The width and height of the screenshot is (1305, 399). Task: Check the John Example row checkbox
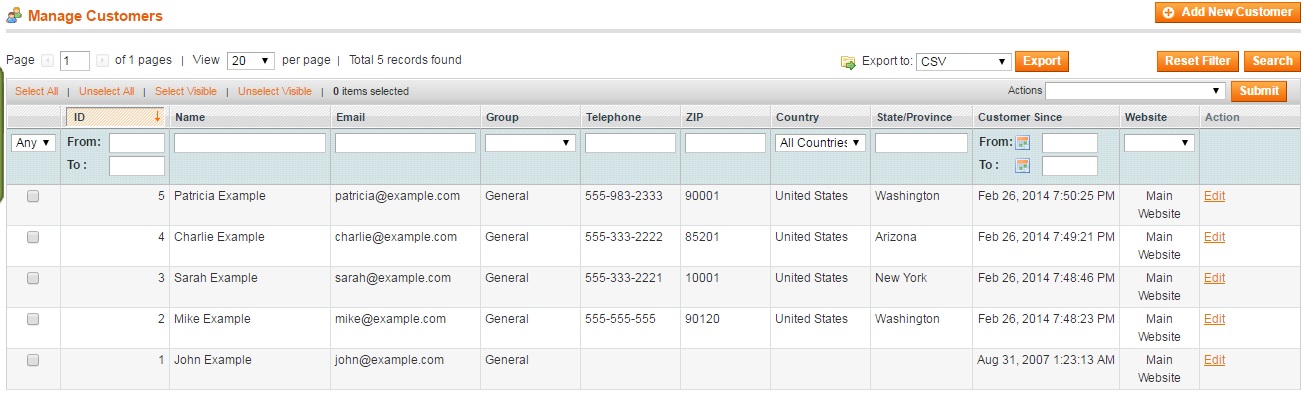coord(33,360)
